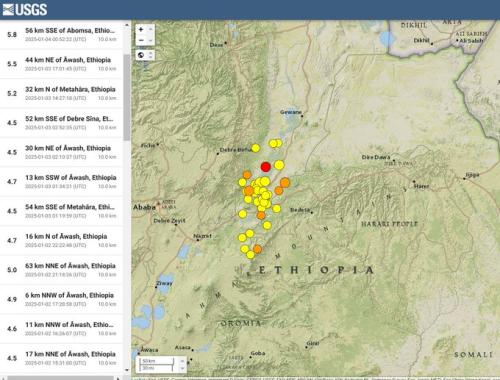Zoom in on the map with plus button
The height and width of the screenshot is (380, 500).
pos(141,30)
